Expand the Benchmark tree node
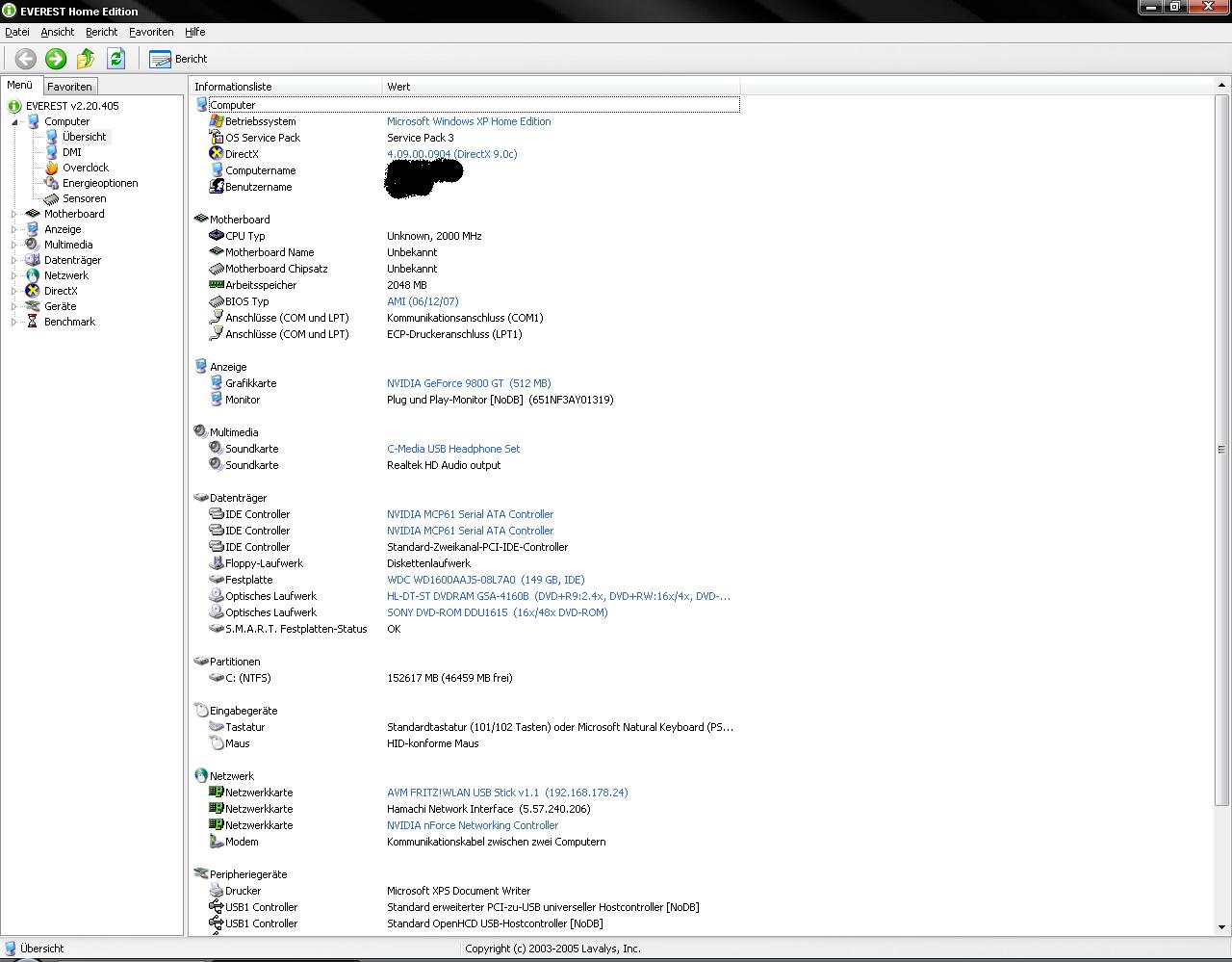This screenshot has height=962, width=1232. (14, 323)
